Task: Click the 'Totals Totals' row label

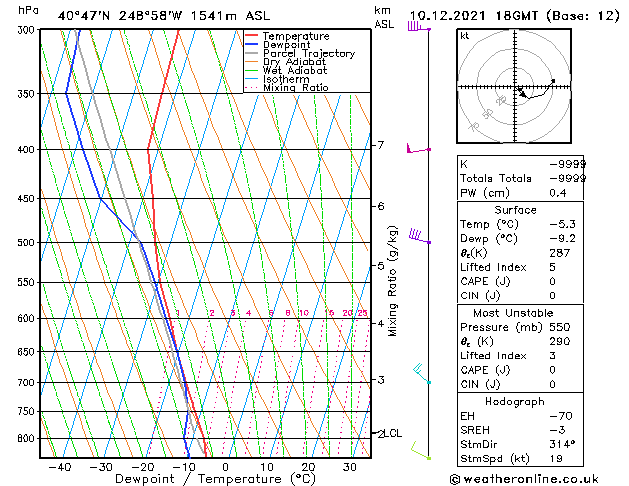Action: click(x=496, y=178)
